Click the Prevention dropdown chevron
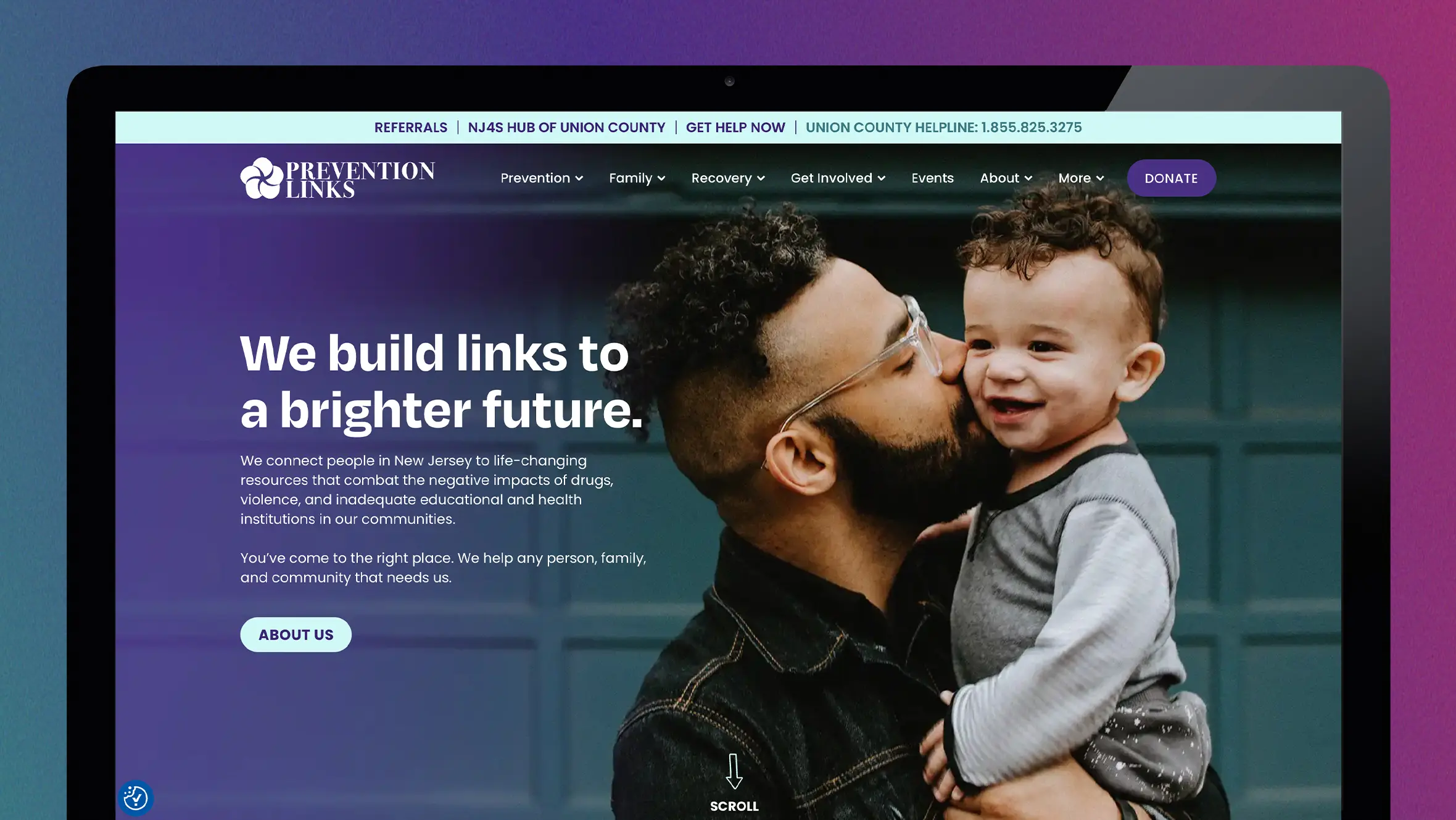Screen dimensions: 1456x820 [579, 179]
